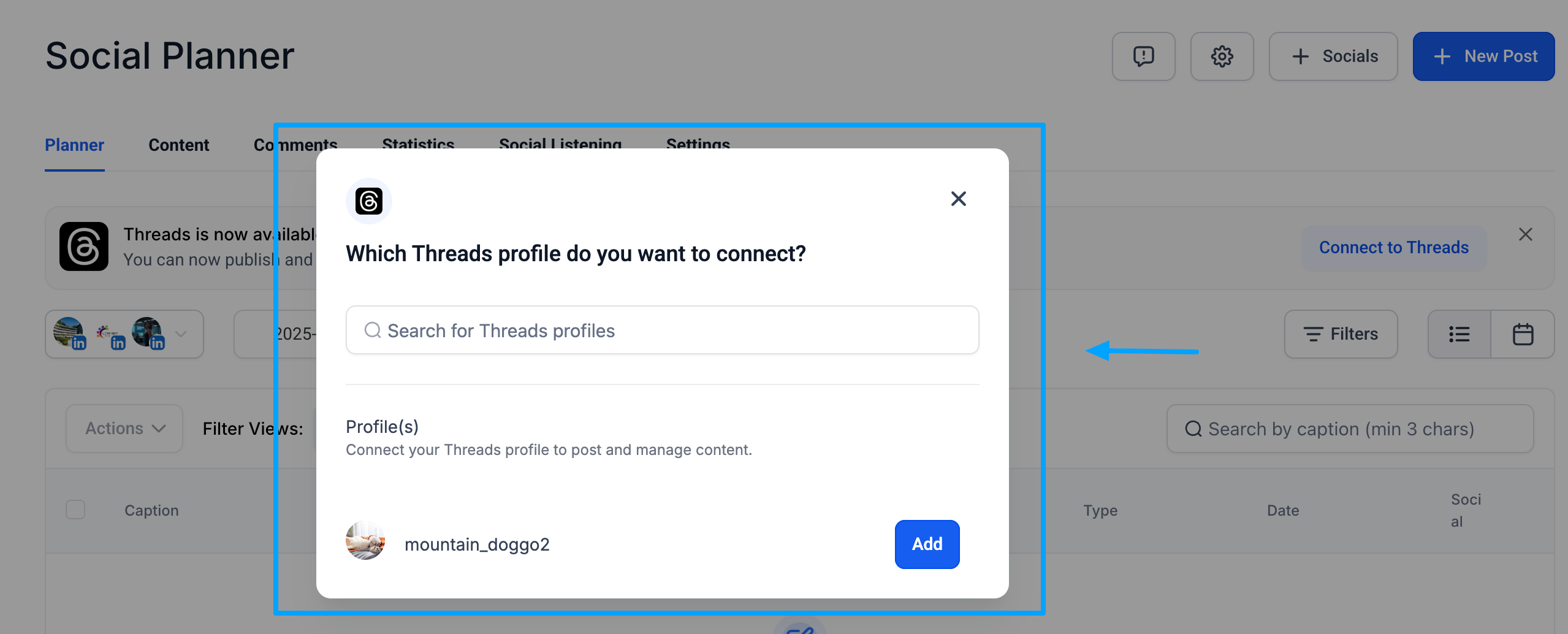Open the feedback message icon button
The width and height of the screenshot is (1568, 634).
pyautogui.click(x=1143, y=56)
